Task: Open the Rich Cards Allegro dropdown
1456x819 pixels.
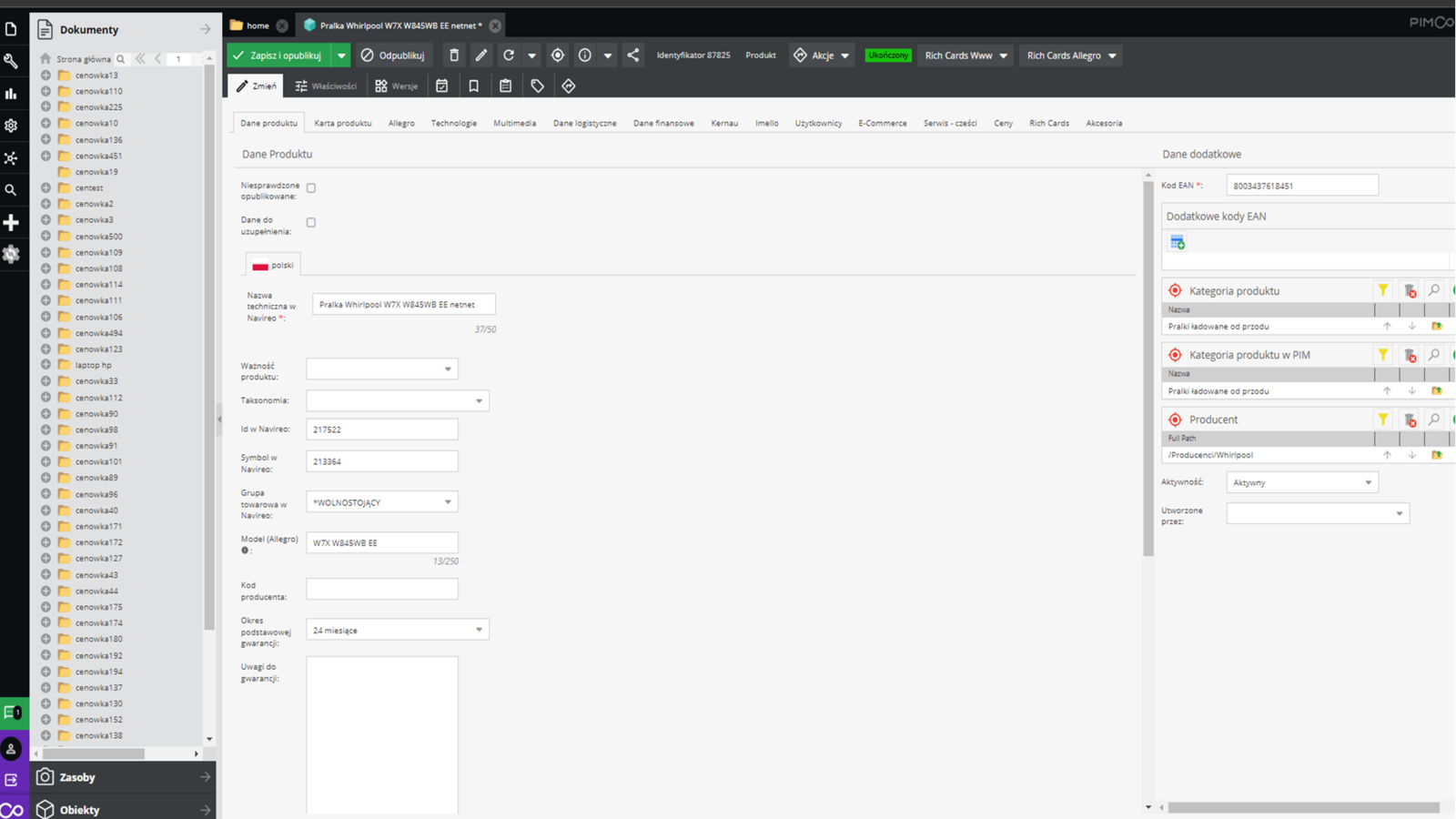Action: (1071, 56)
